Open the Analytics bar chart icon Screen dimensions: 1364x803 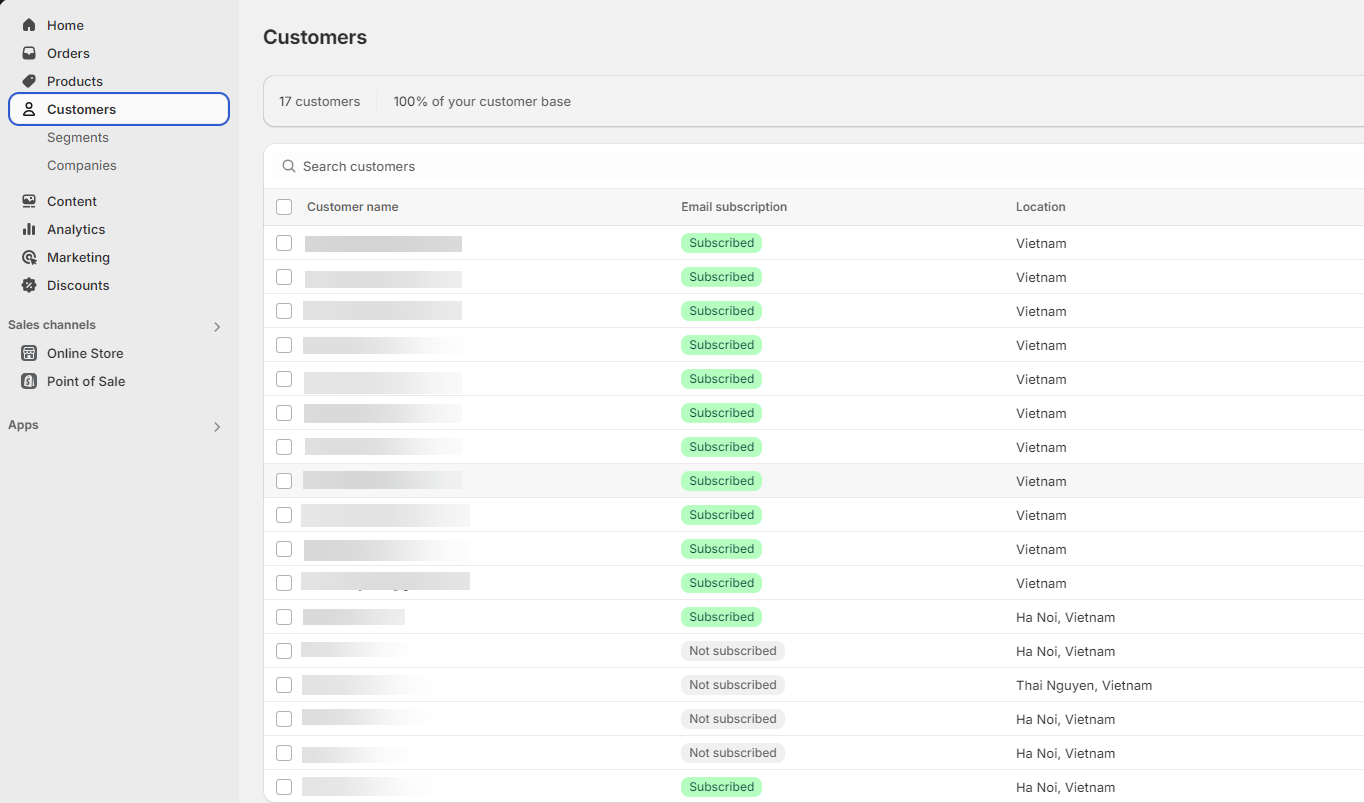(29, 229)
